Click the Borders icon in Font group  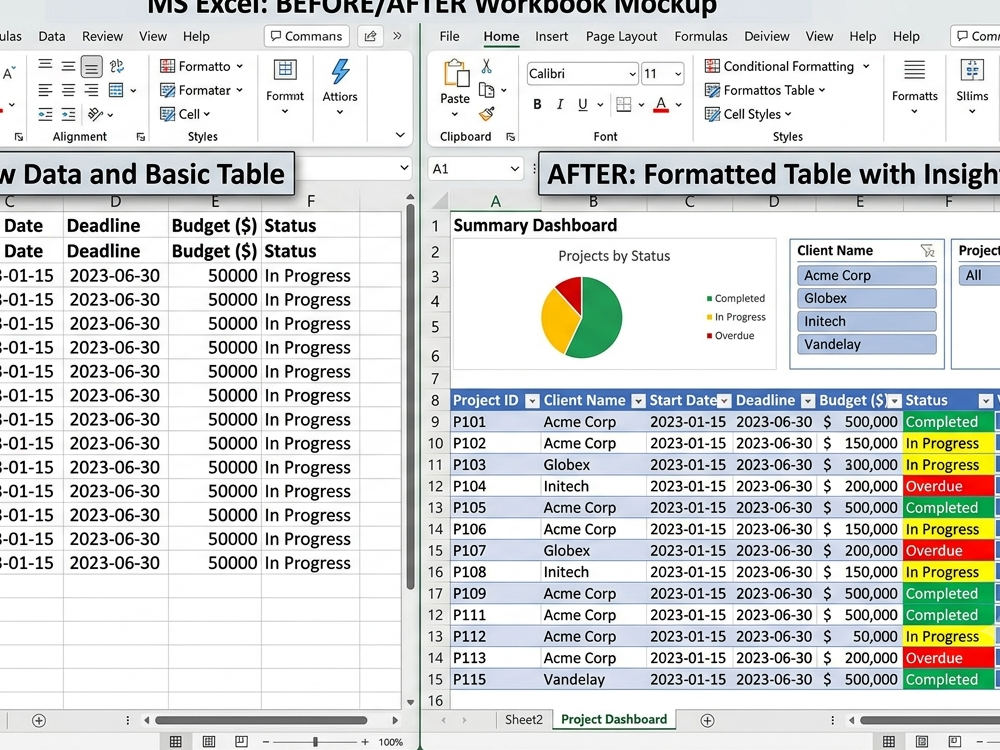pyautogui.click(x=624, y=105)
